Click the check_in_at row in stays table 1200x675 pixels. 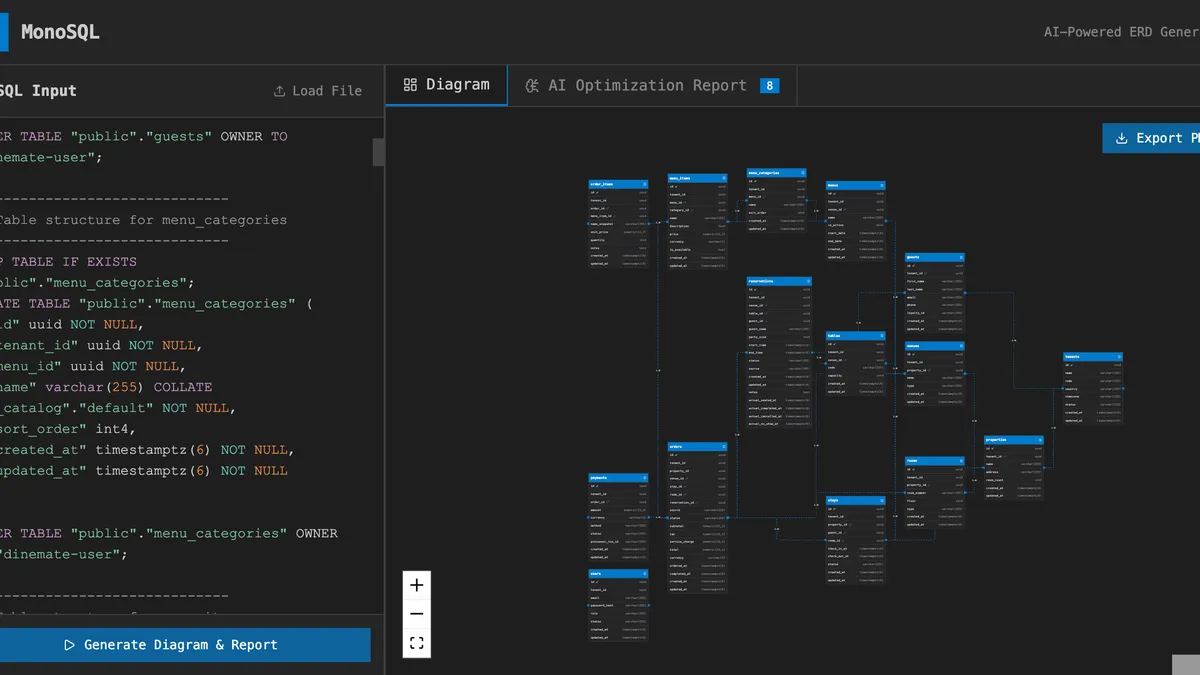coord(856,548)
